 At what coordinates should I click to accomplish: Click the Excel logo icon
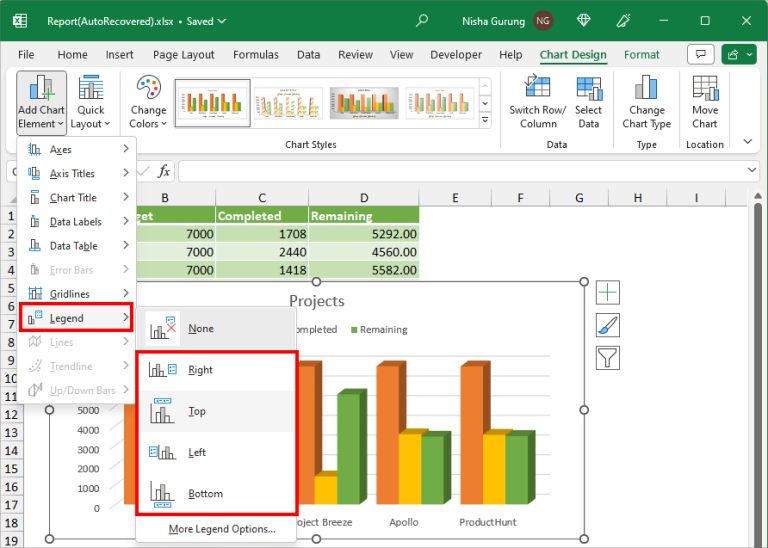click(20, 21)
